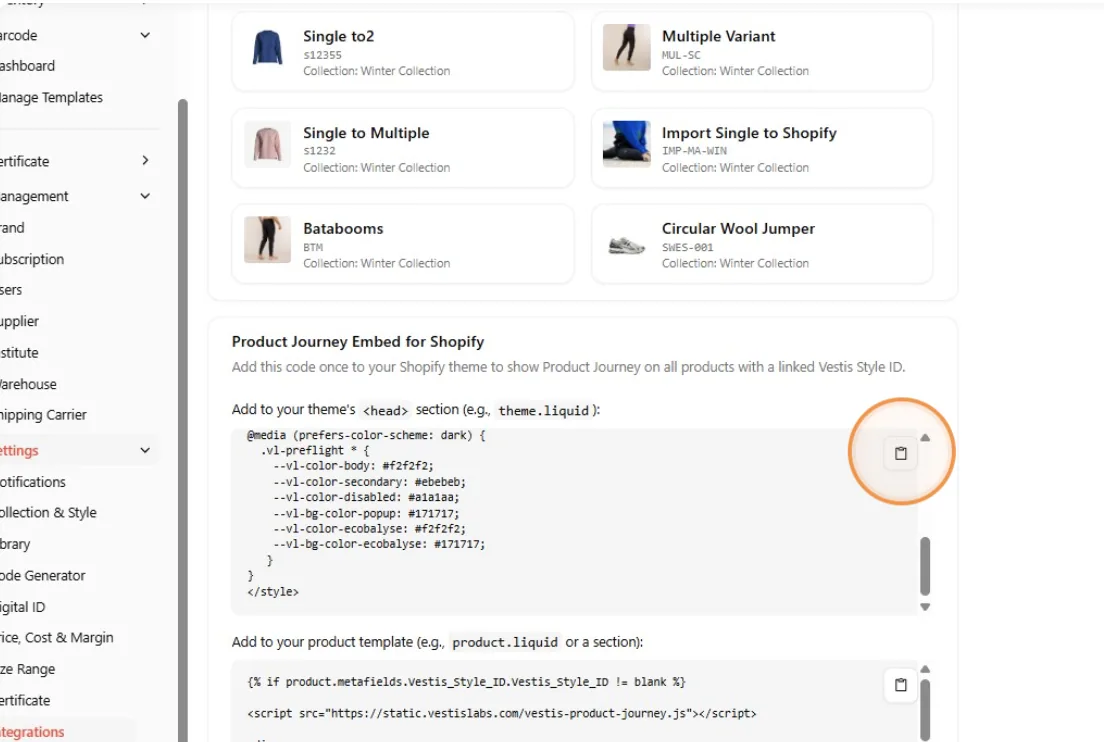Screen dimensions: 1104x742
Task: Select the Circular Wool Jumper title
Action: 738,228
